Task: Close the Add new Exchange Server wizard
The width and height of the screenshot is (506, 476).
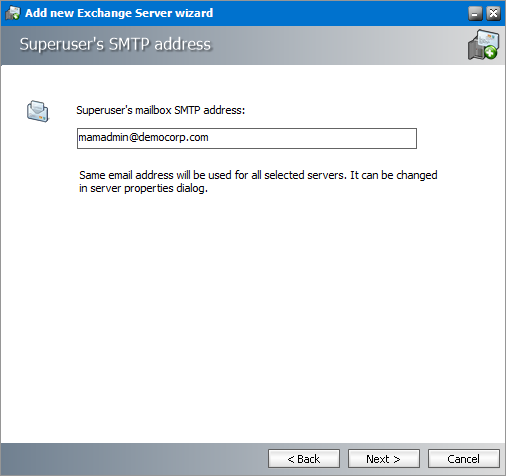Action: [493, 13]
